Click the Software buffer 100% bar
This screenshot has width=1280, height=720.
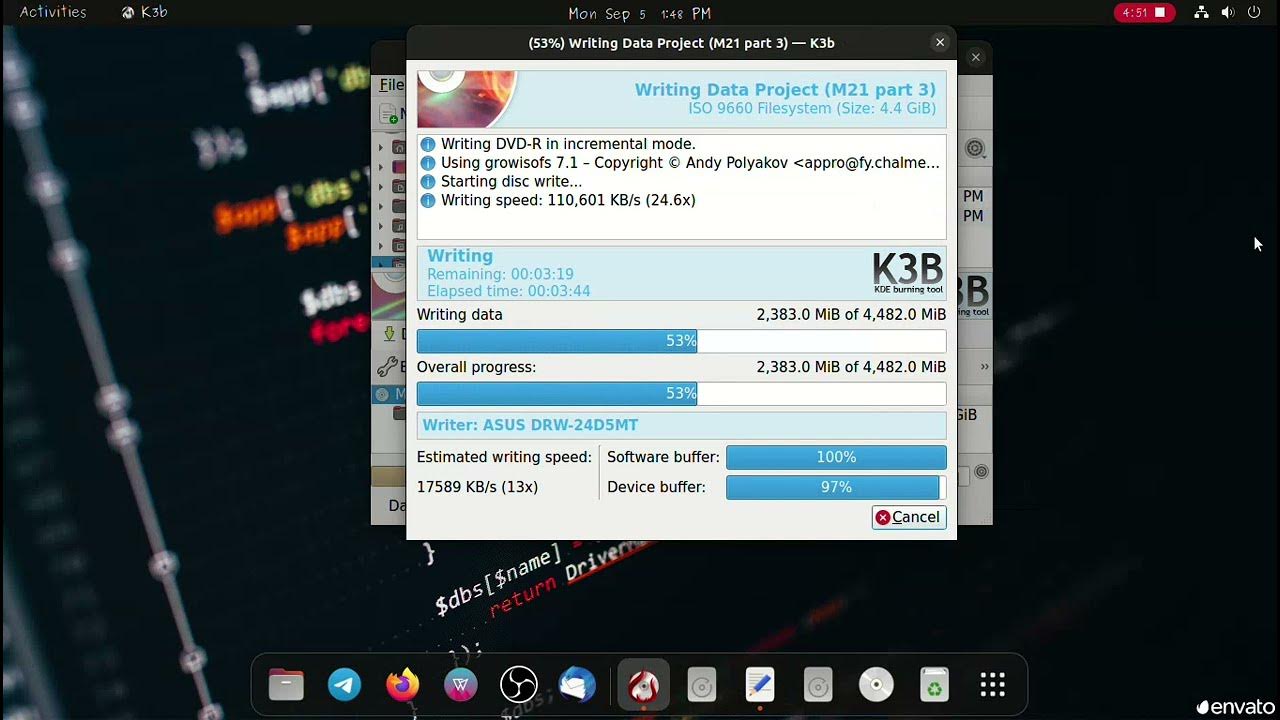click(x=836, y=457)
